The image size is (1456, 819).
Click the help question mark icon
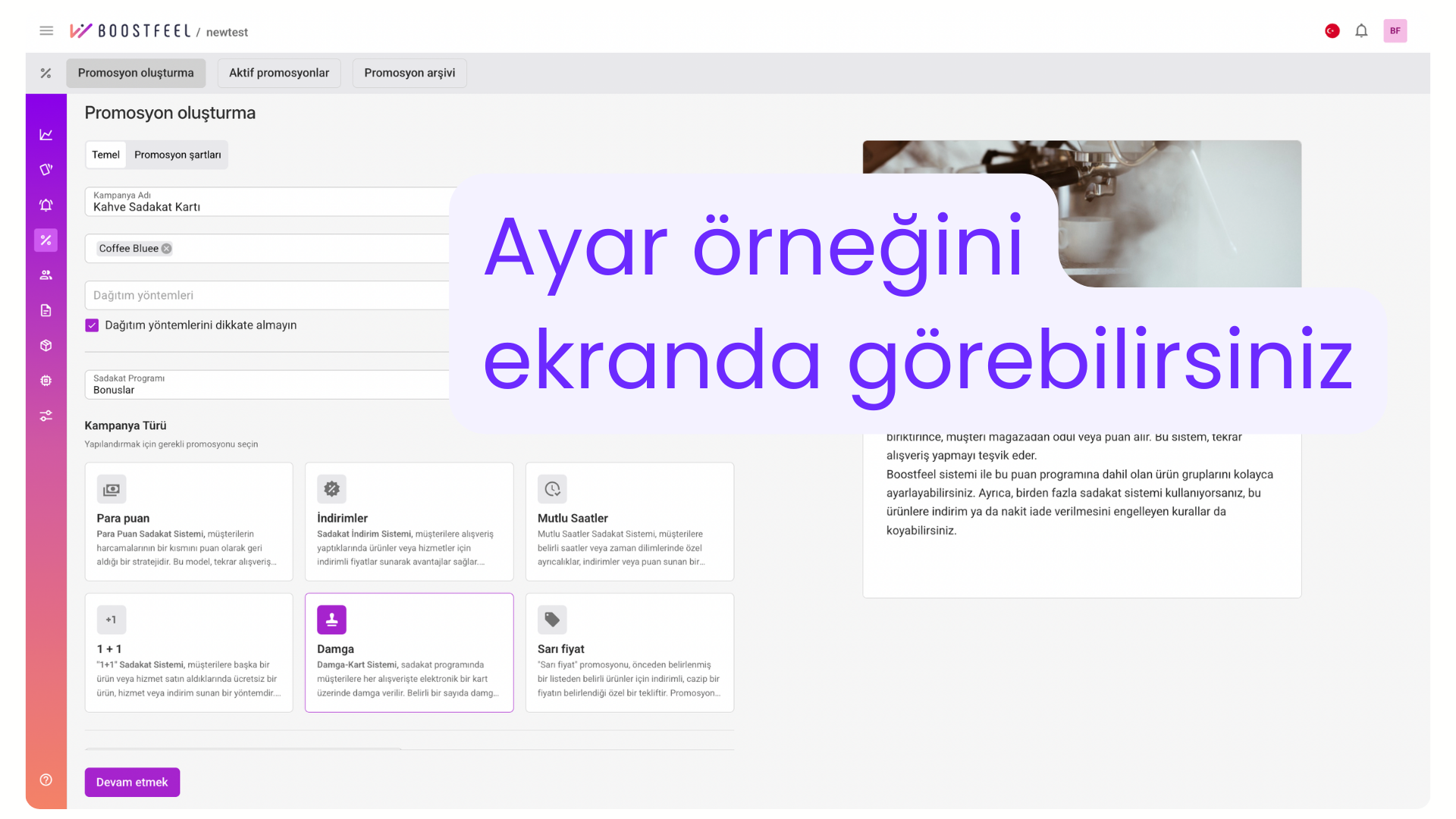click(x=46, y=780)
